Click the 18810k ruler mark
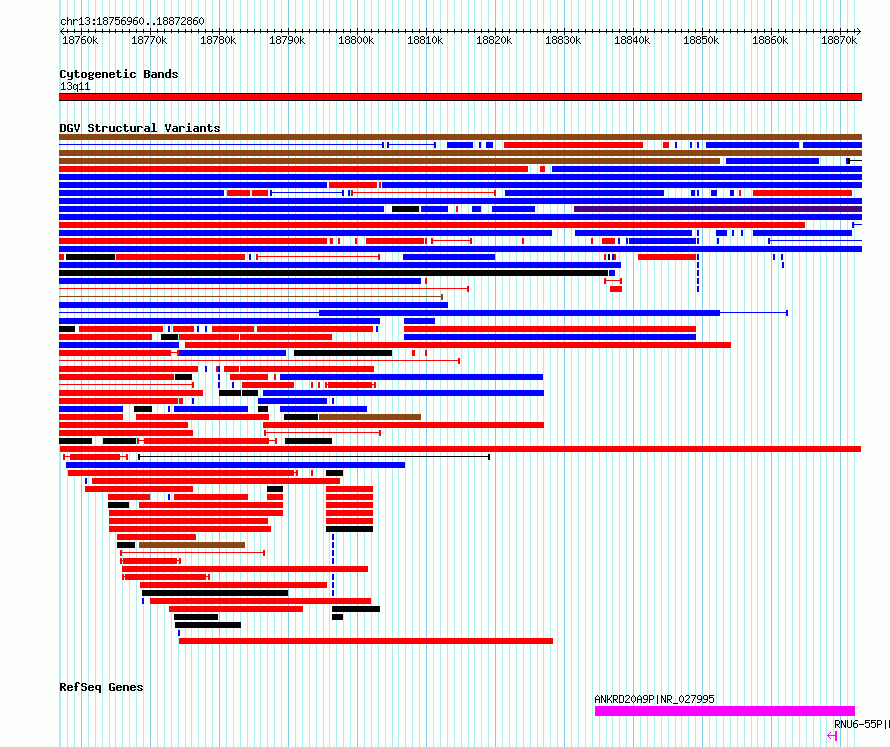 425,40
